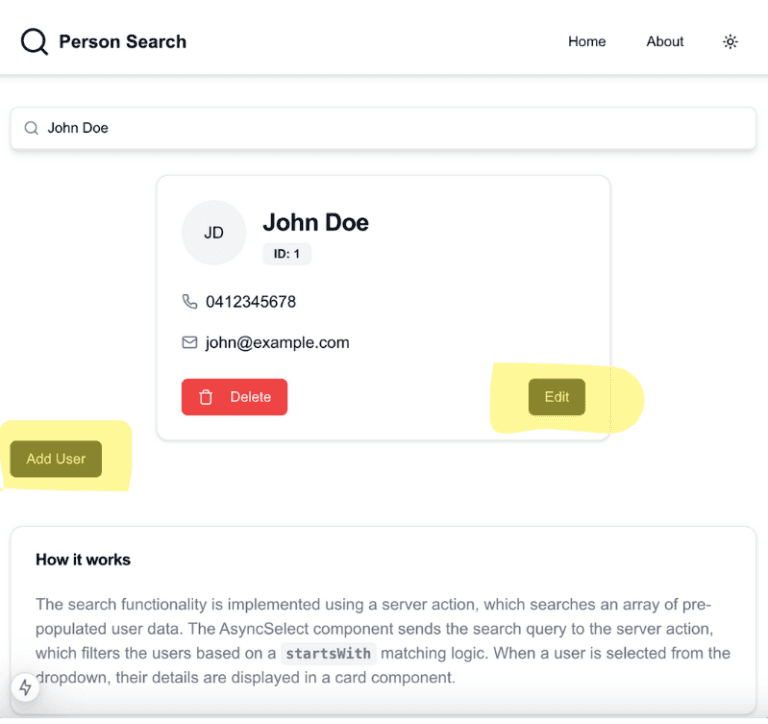Open the About page
The height and width of the screenshot is (724, 768).
(x=665, y=42)
